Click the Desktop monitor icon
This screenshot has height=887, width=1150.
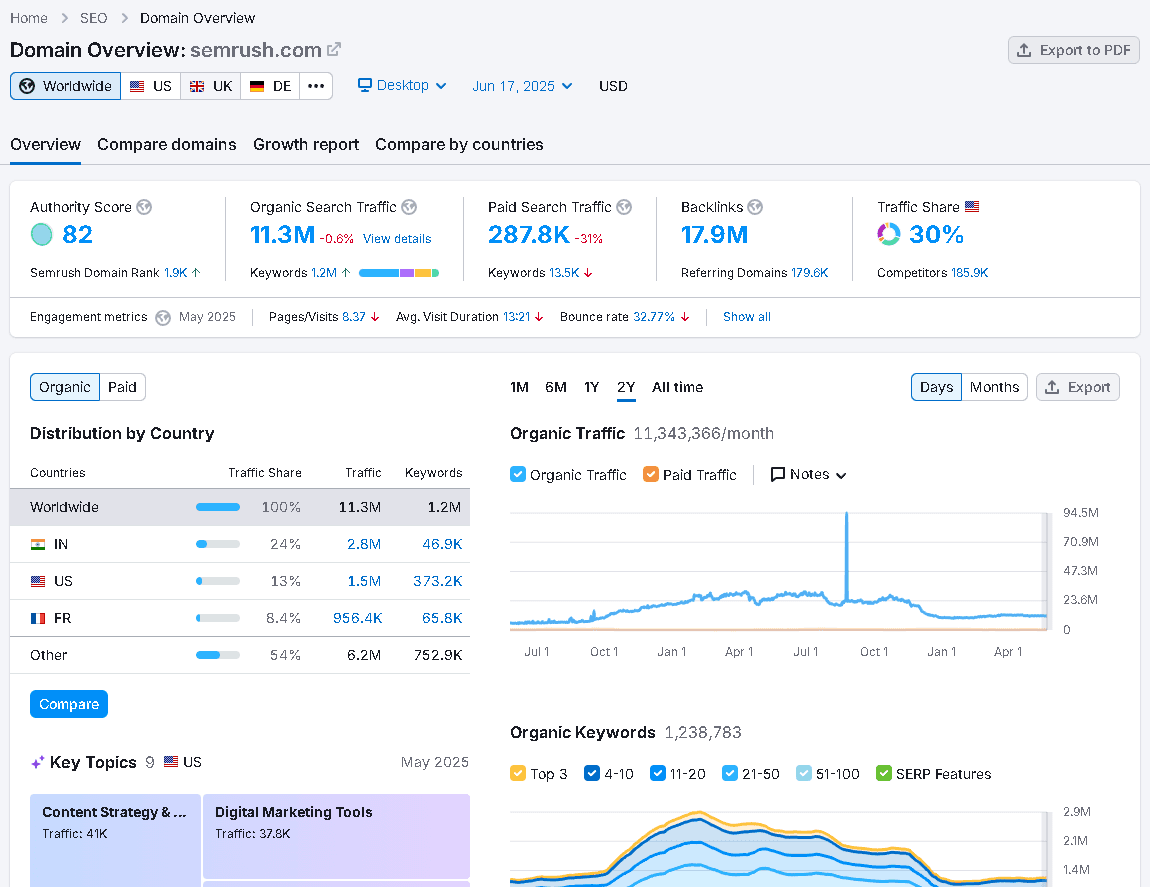pyautogui.click(x=365, y=85)
